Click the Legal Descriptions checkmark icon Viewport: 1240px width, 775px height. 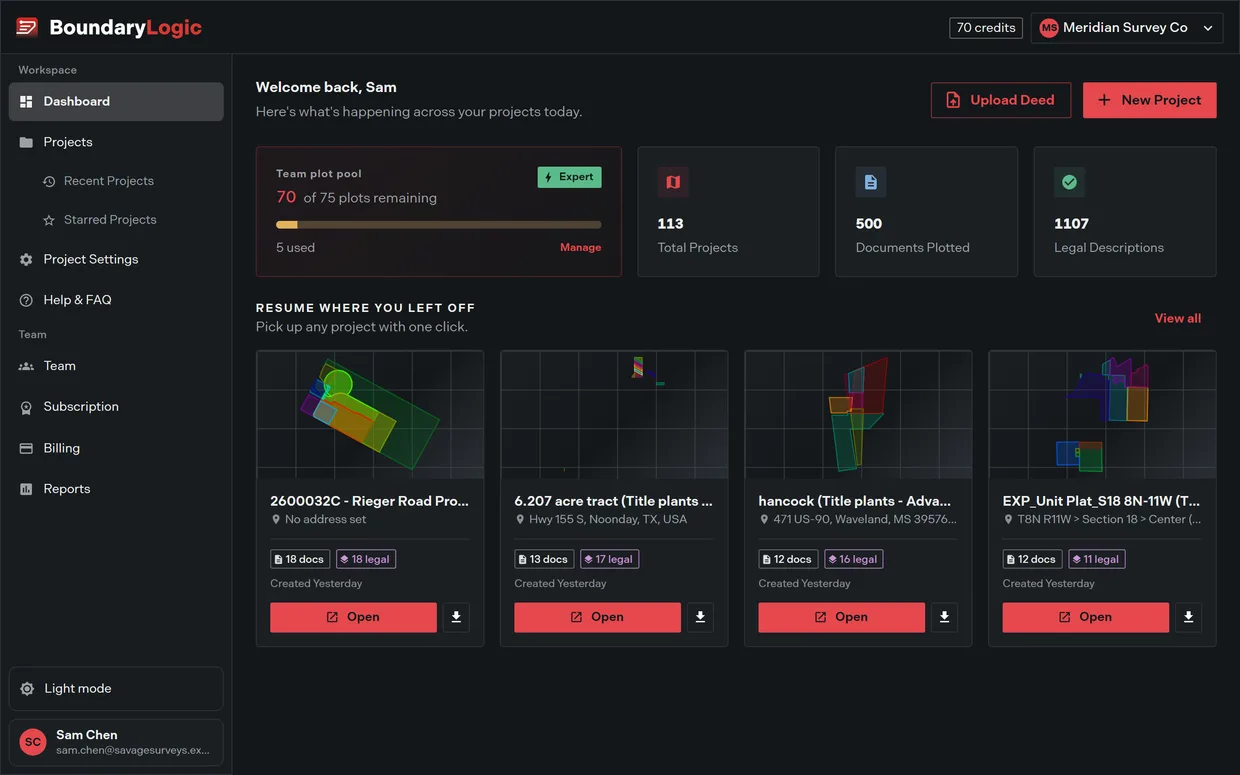(1070, 182)
